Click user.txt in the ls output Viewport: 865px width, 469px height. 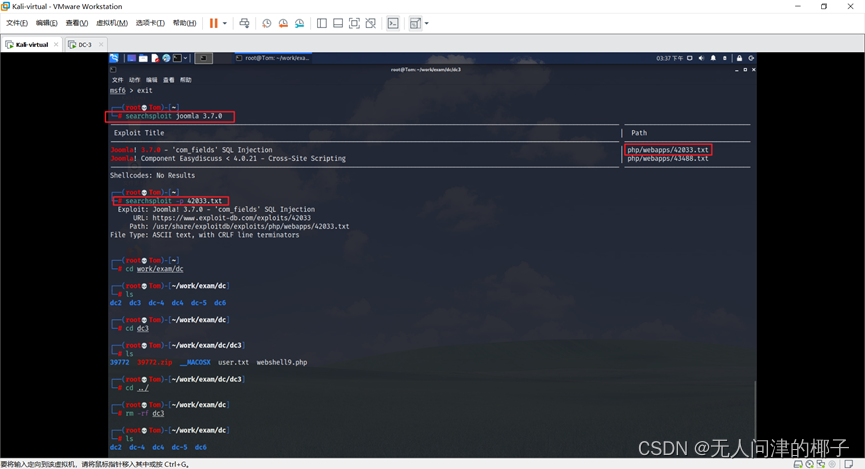(x=233, y=363)
